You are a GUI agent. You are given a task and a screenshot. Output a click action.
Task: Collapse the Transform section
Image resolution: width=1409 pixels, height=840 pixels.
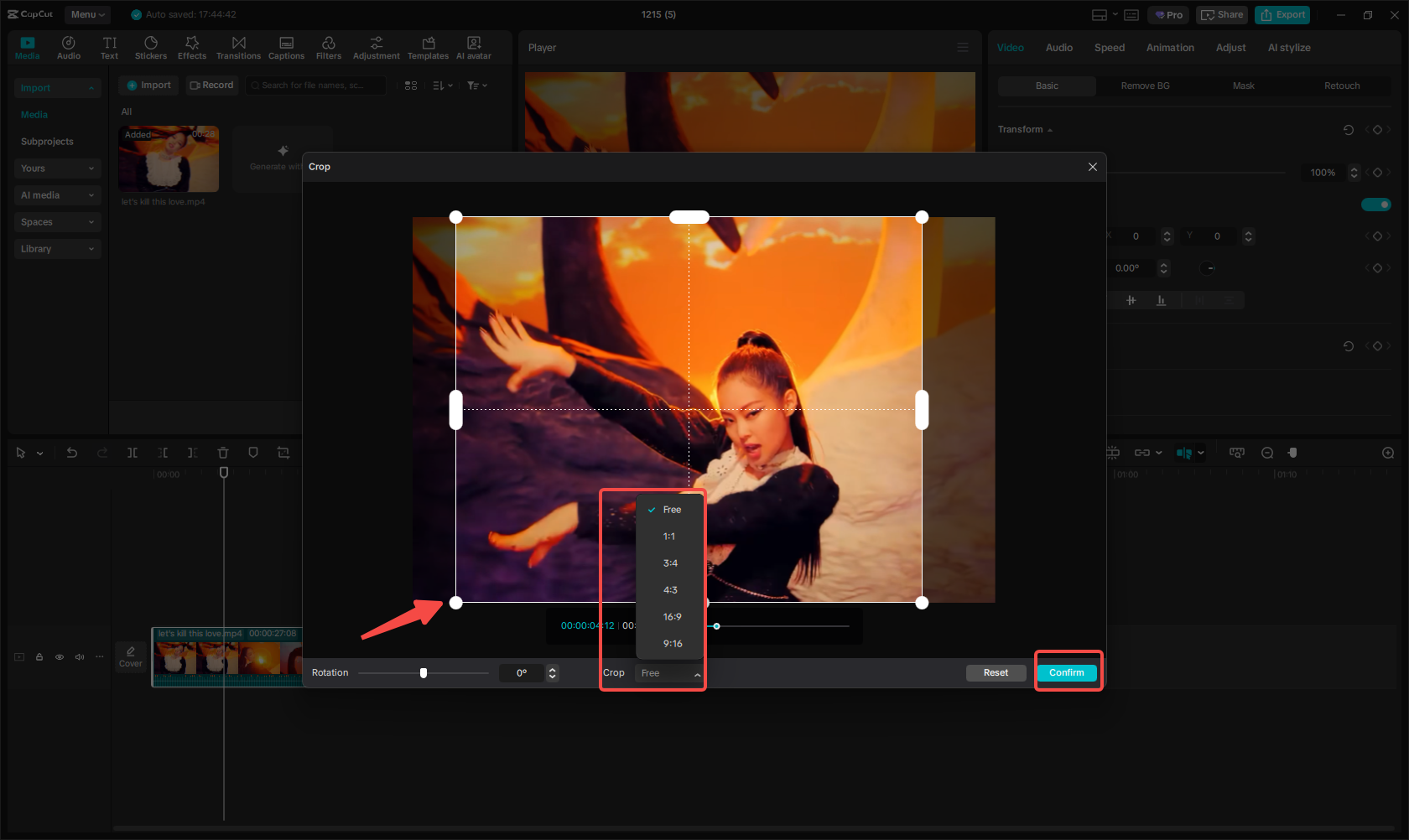point(1050,129)
